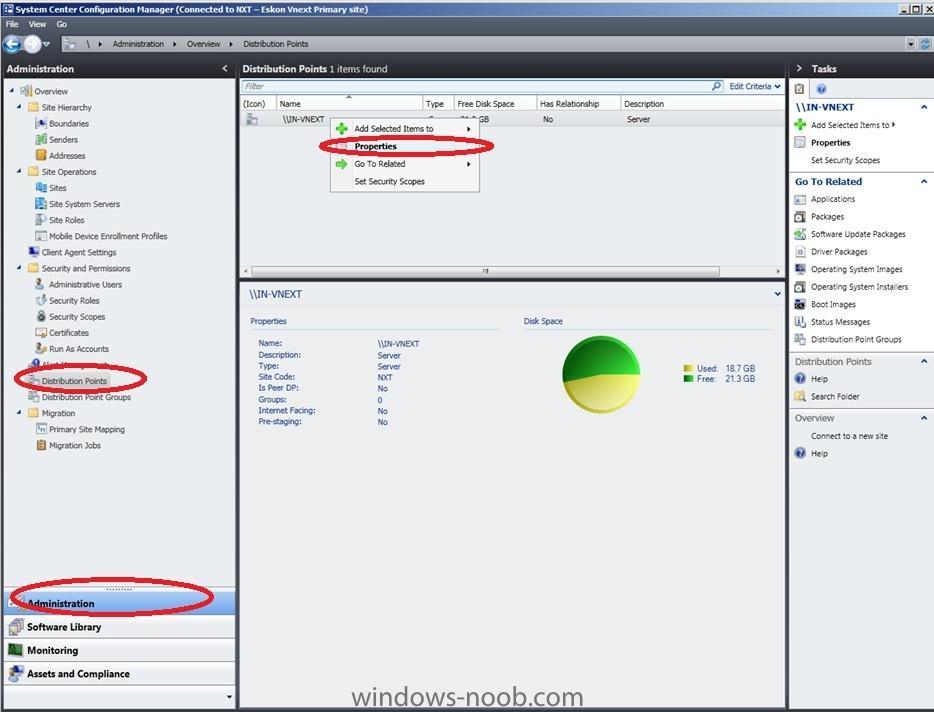Click the Software Update Packages icon
Viewport: 934px width, 712px height.
(x=800, y=234)
